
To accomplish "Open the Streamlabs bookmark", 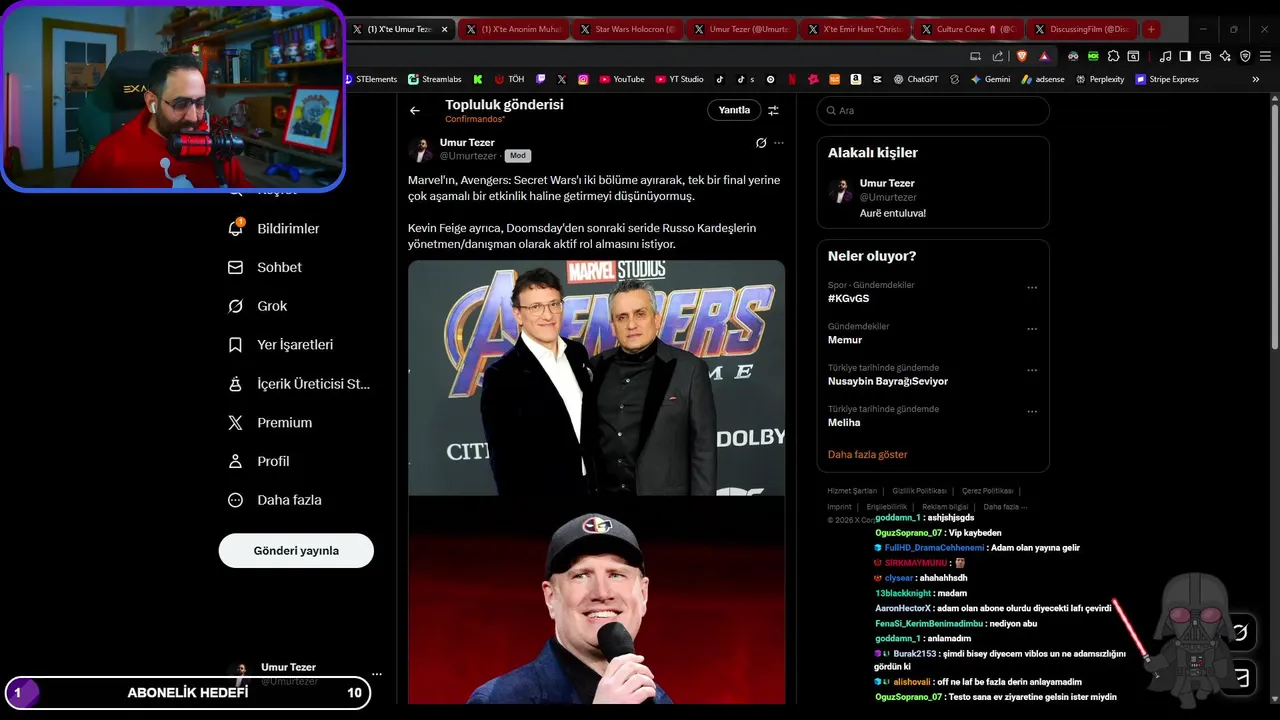I will click(x=435, y=79).
